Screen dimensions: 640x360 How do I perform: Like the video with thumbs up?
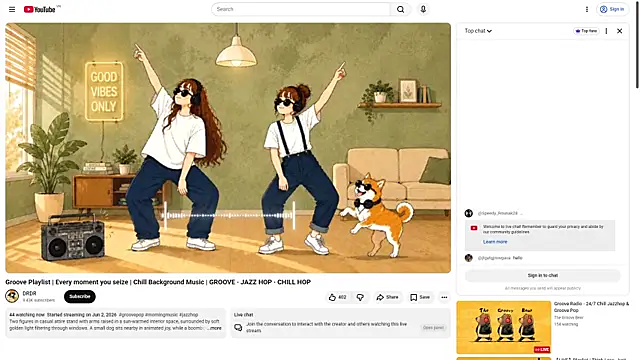coord(338,297)
